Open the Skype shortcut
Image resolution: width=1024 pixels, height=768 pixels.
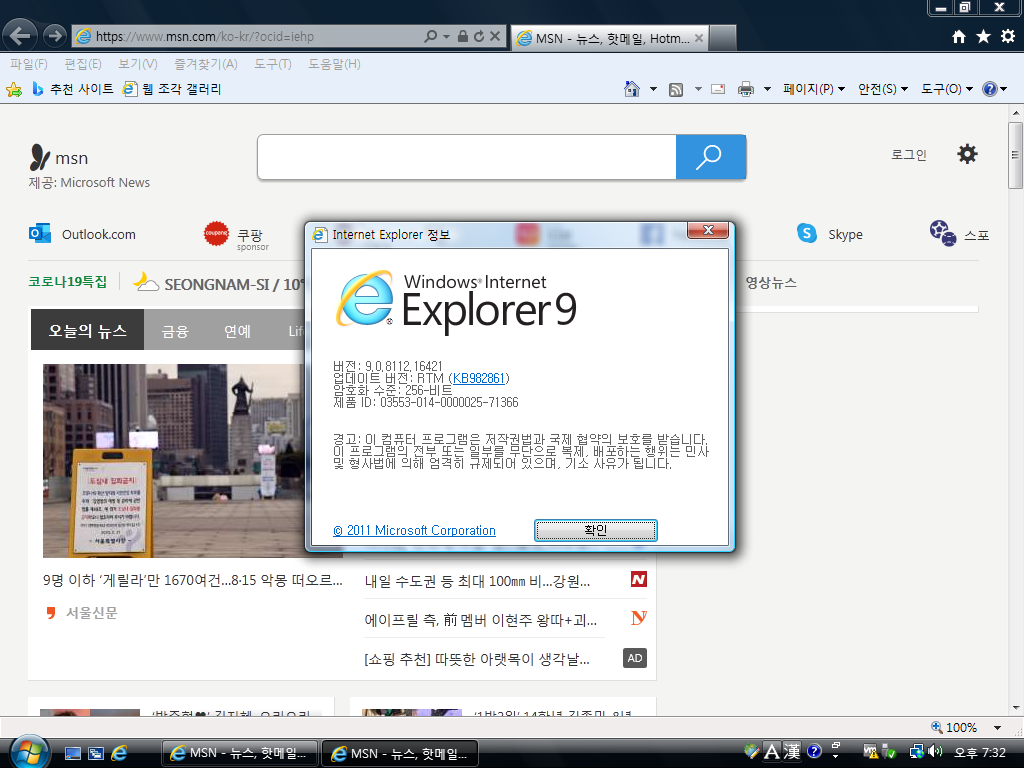pyautogui.click(x=829, y=233)
